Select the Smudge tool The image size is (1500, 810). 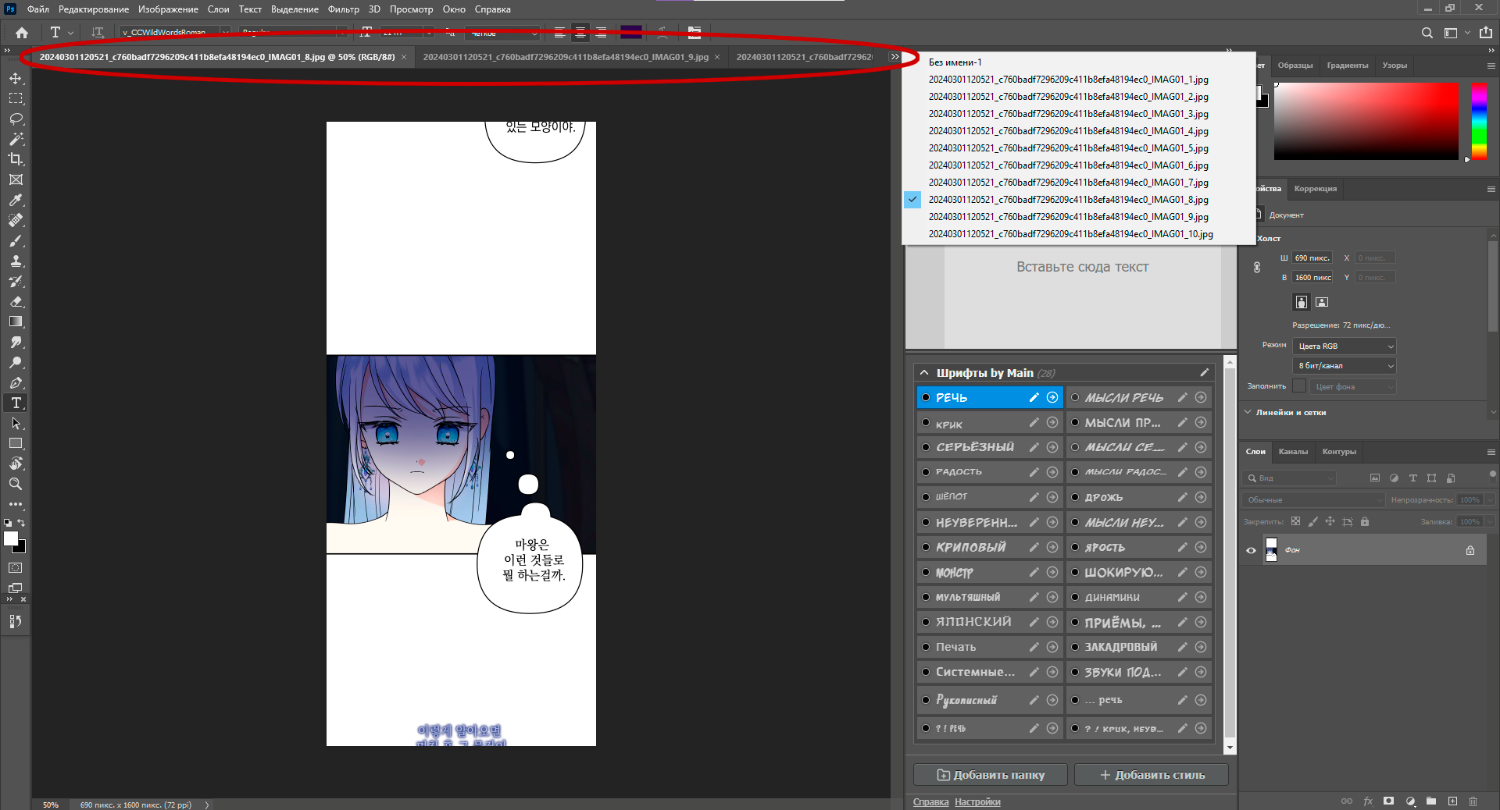(x=16, y=342)
